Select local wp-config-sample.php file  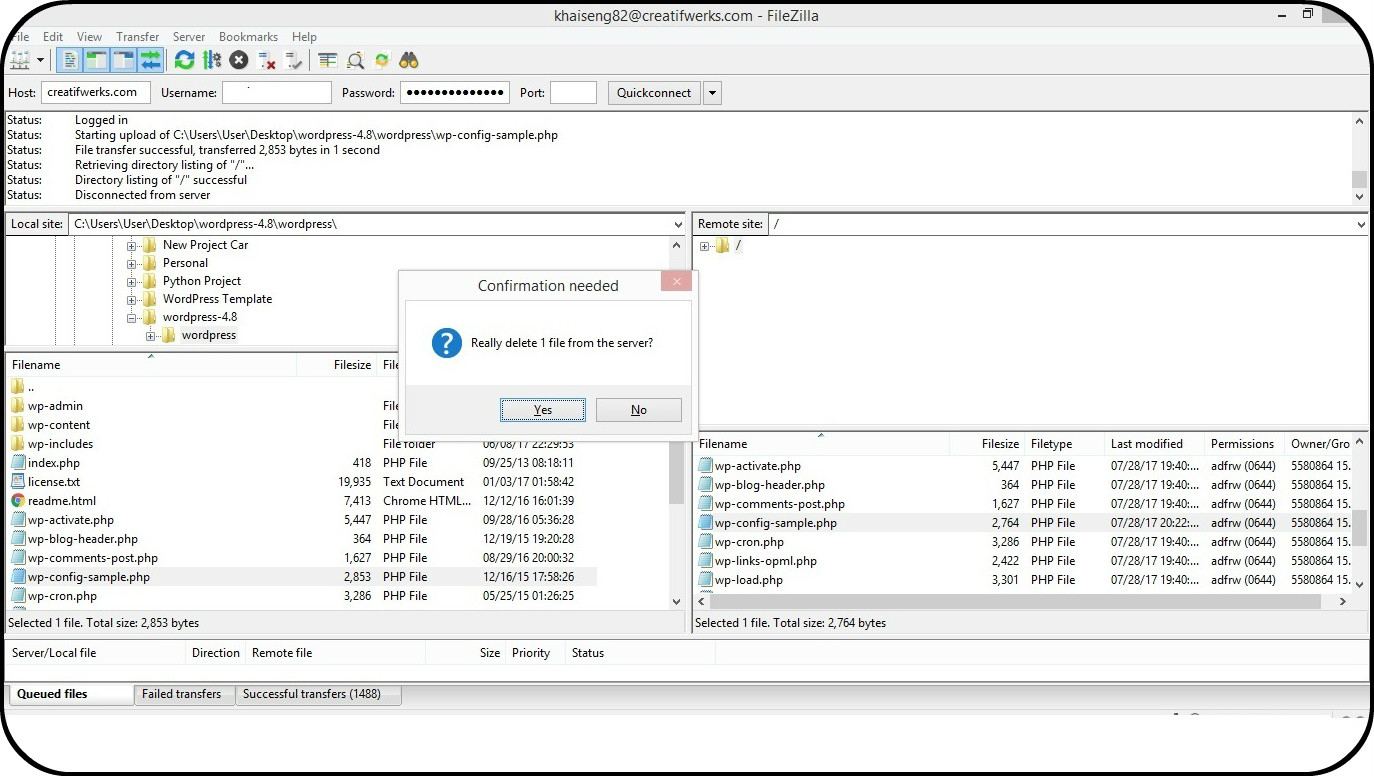[x=89, y=577]
